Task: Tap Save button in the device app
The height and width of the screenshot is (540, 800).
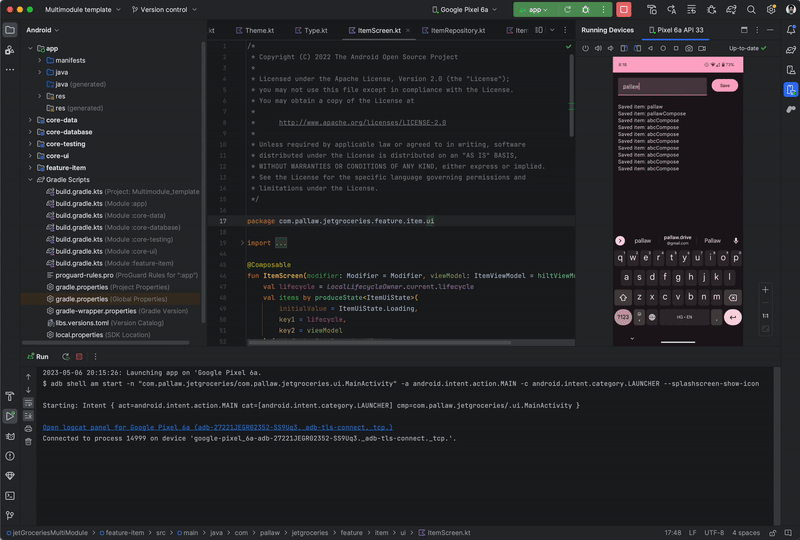Action: pos(724,86)
